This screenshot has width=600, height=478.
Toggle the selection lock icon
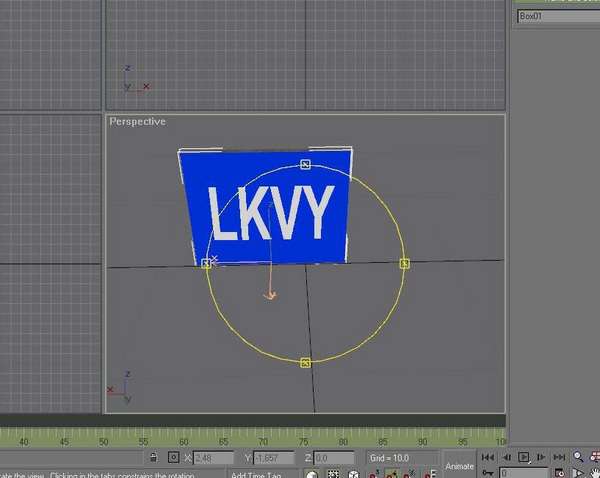pos(152,458)
